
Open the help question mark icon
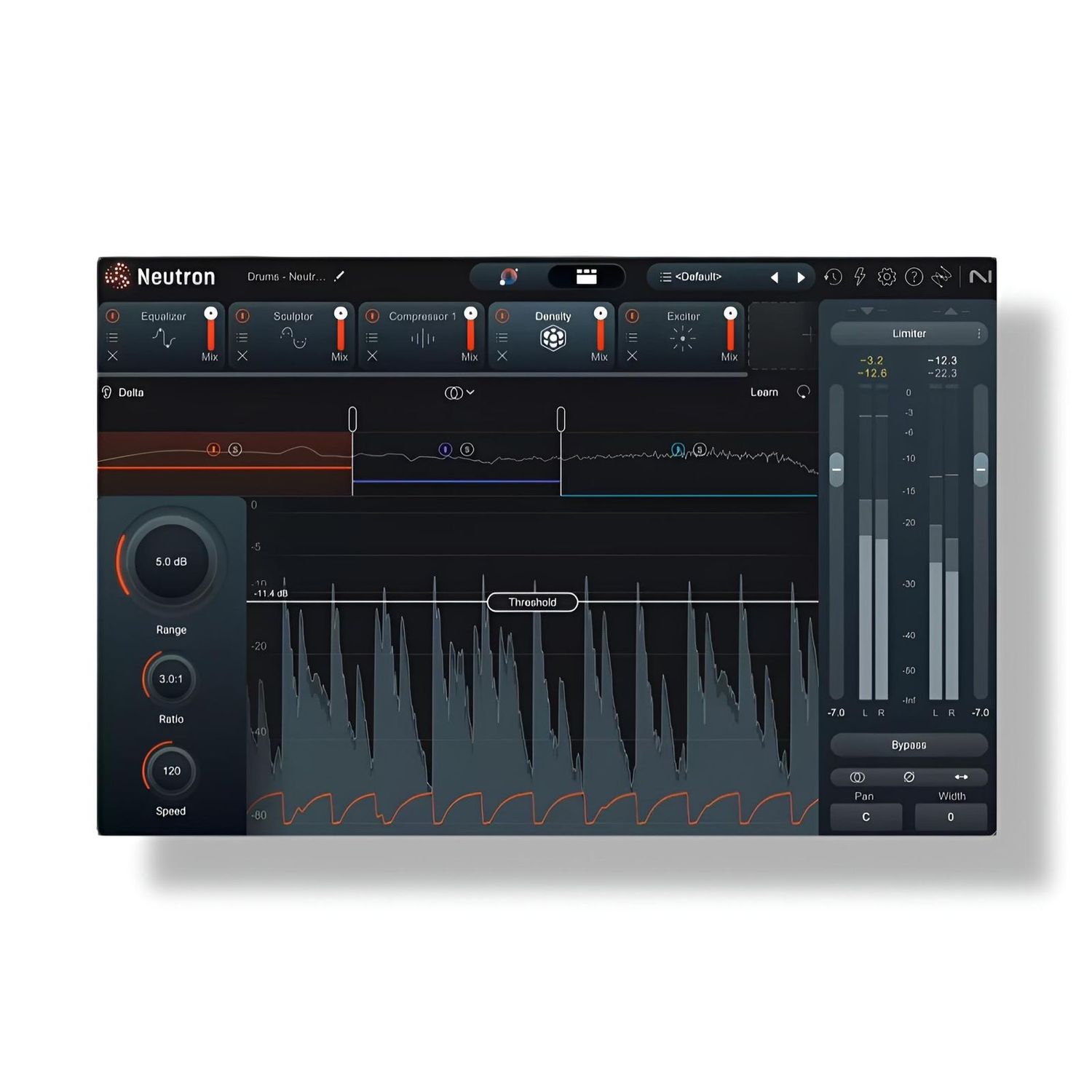[914, 277]
